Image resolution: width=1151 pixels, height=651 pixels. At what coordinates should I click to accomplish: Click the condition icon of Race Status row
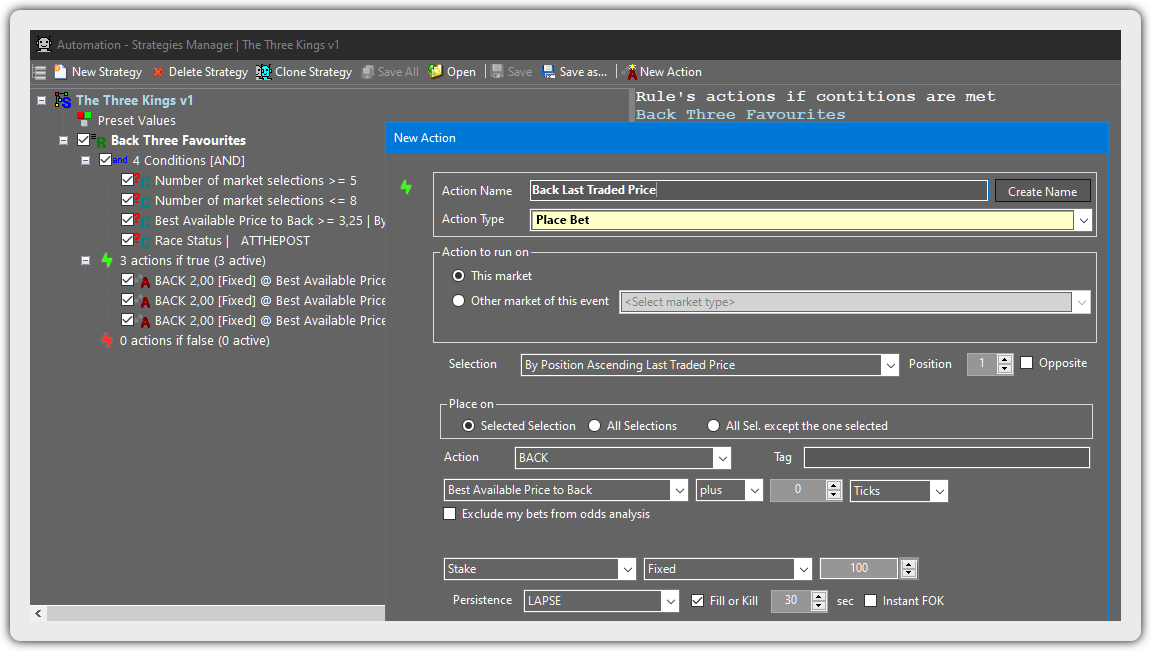click(142, 240)
